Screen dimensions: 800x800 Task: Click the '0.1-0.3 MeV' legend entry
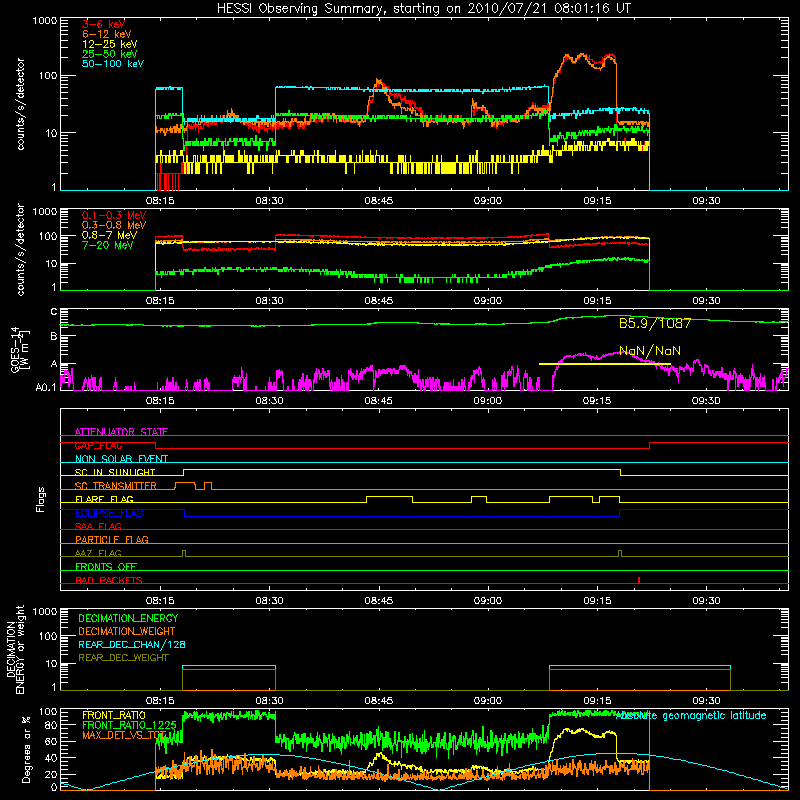pos(114,215)
